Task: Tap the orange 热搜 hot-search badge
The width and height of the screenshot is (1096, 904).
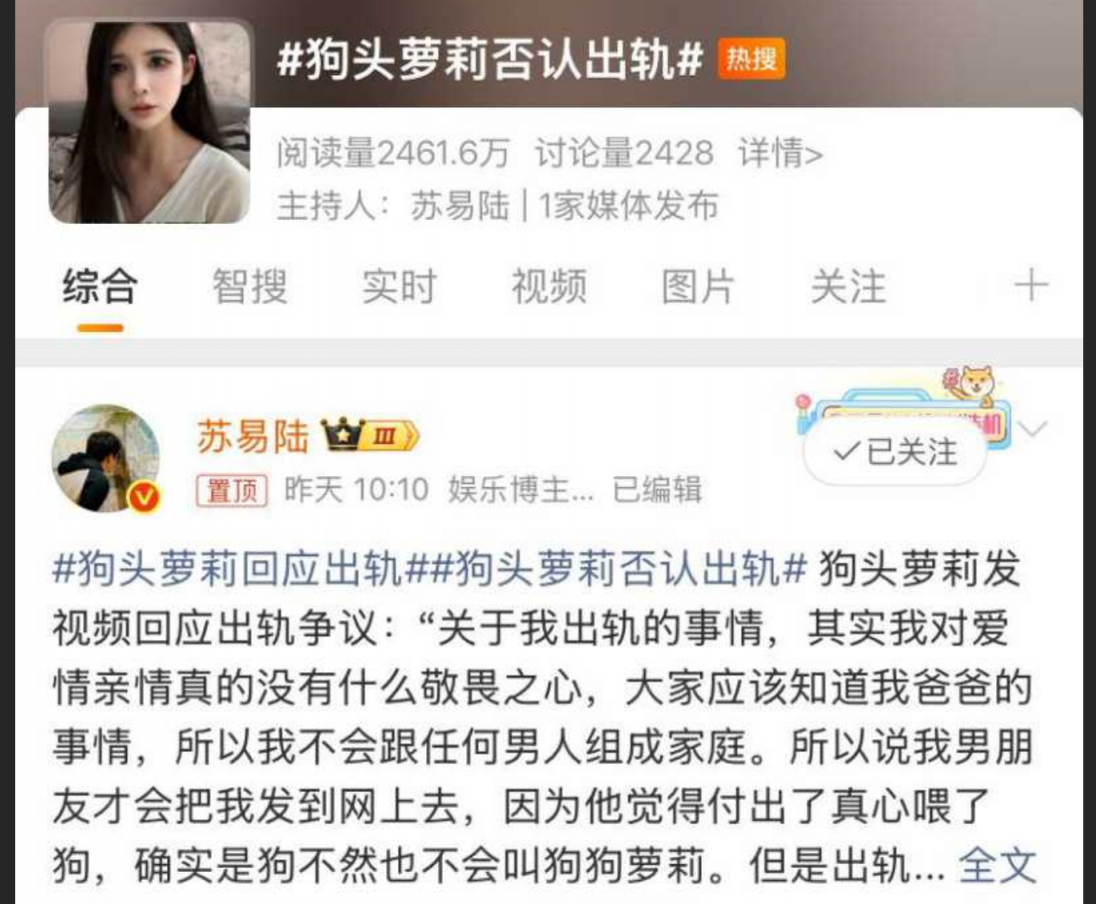Action: (751, 59)
